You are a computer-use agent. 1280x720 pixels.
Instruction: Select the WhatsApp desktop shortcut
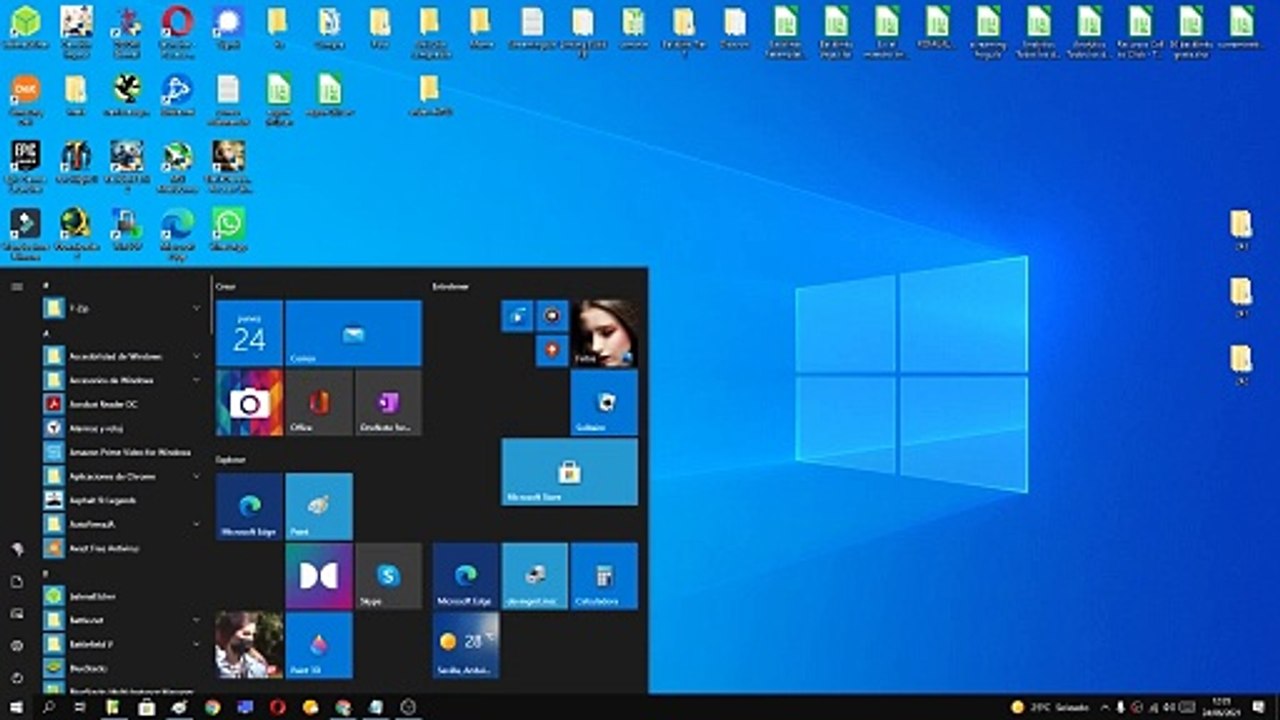pyautogui.click(x=228, y=230)
